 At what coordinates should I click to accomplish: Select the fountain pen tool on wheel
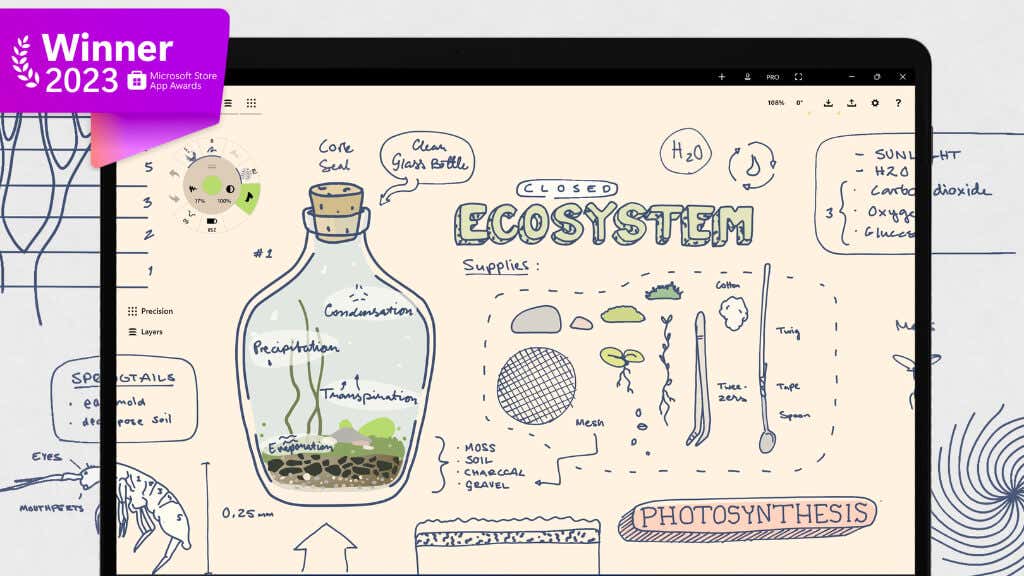point(190,155)
